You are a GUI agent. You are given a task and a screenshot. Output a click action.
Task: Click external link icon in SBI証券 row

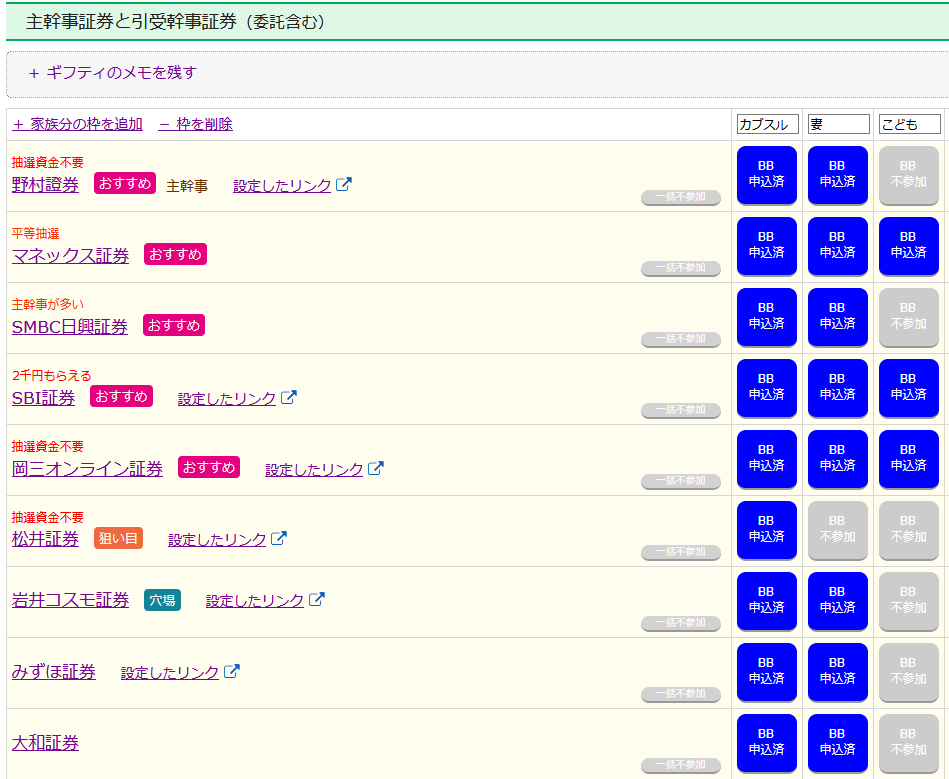click(289, 397)
